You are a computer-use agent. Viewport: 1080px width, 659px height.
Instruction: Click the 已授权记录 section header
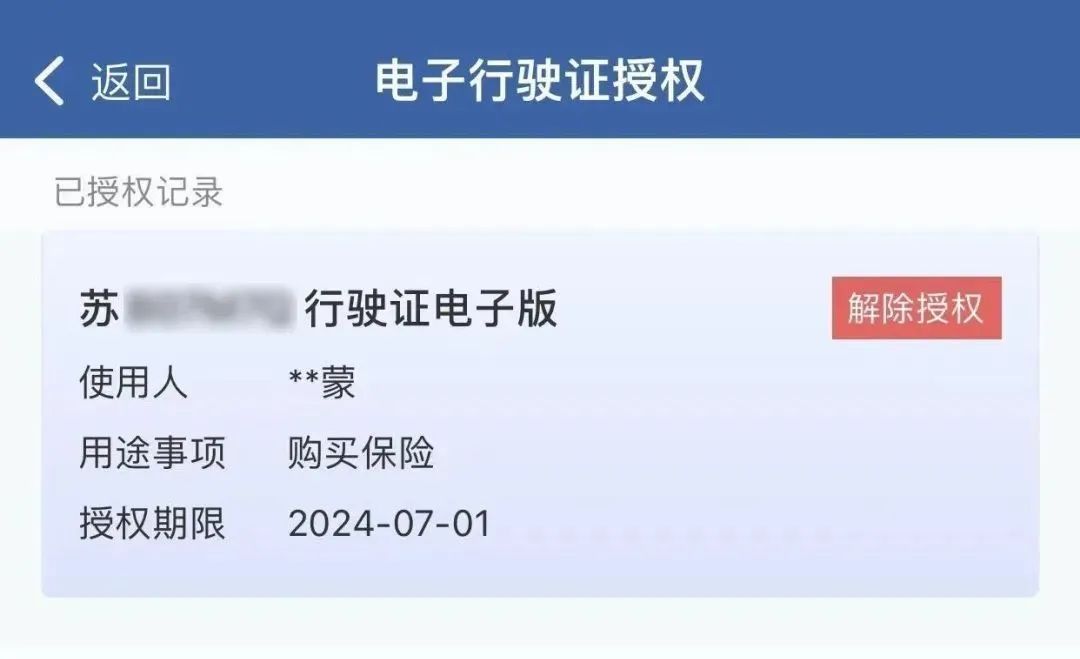tap(138, 191)
